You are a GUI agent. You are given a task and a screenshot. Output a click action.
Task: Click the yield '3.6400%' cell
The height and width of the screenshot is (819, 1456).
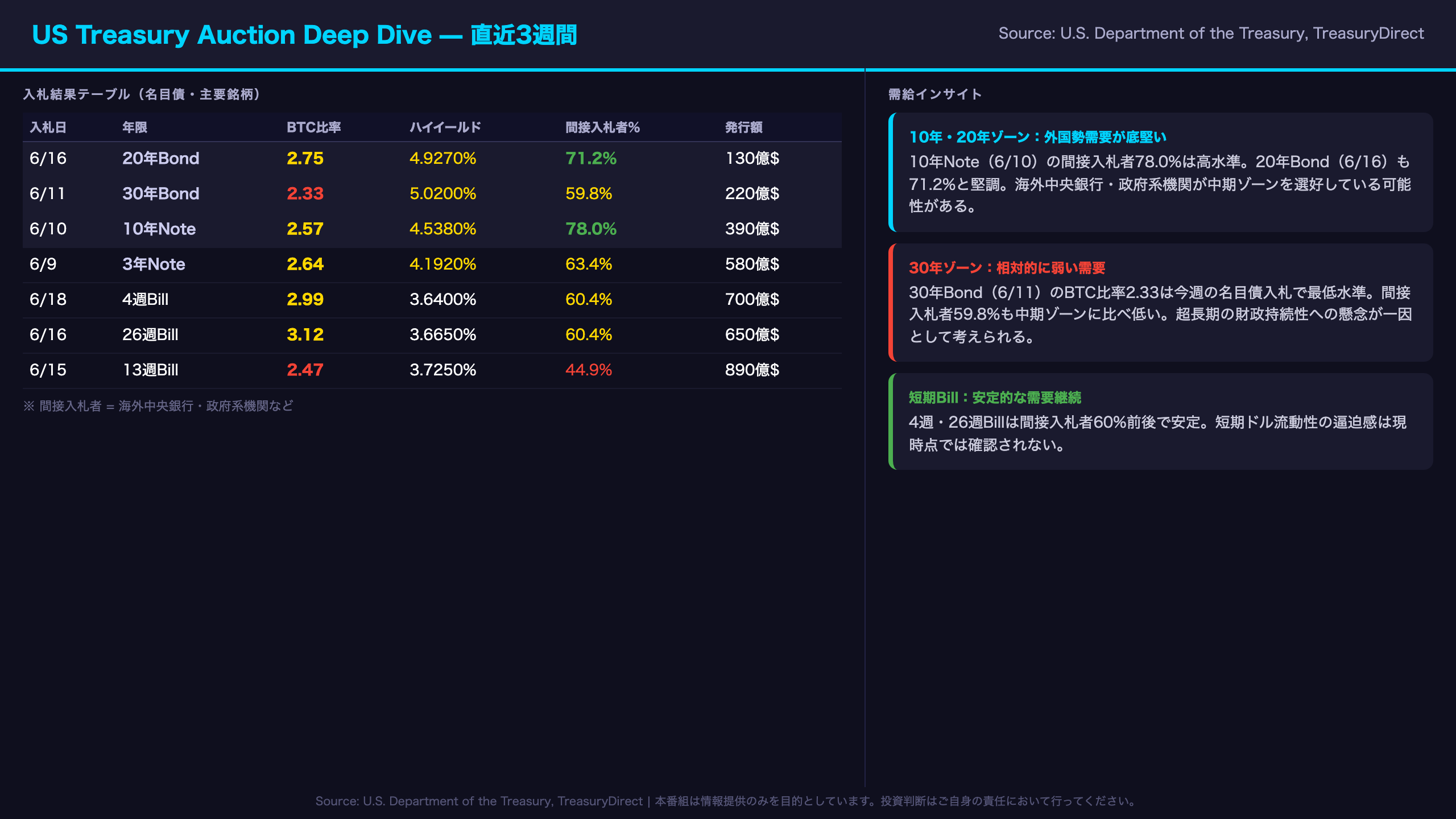(x=442, y=299)
